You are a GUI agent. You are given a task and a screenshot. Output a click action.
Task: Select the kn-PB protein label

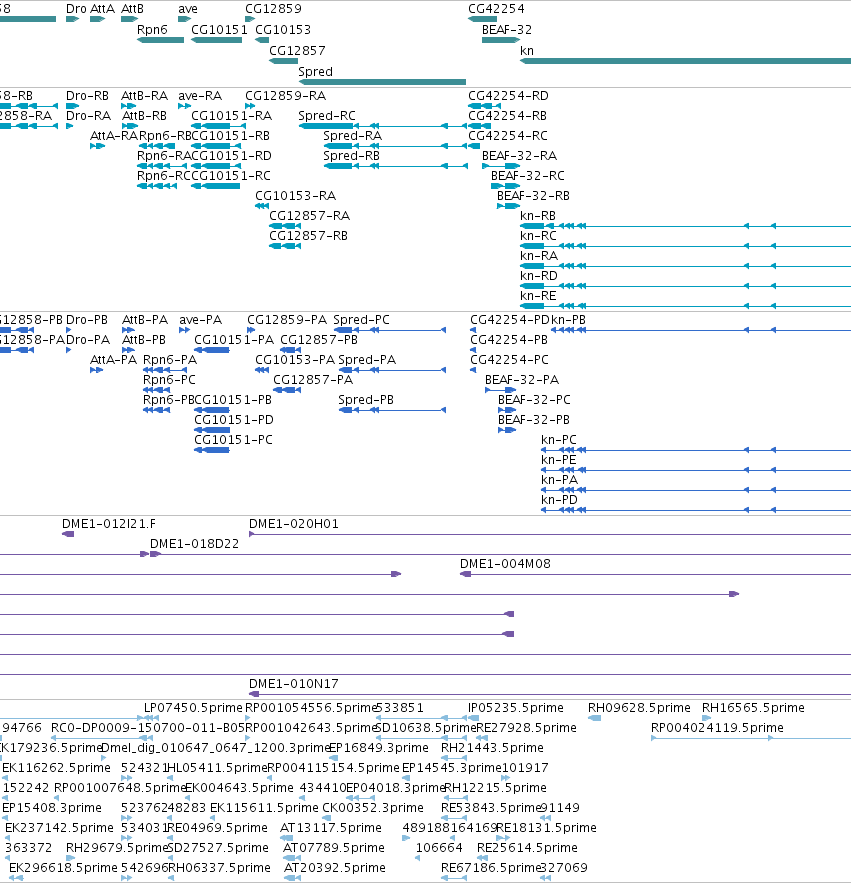pyautogui.click(x=568, y=320)
